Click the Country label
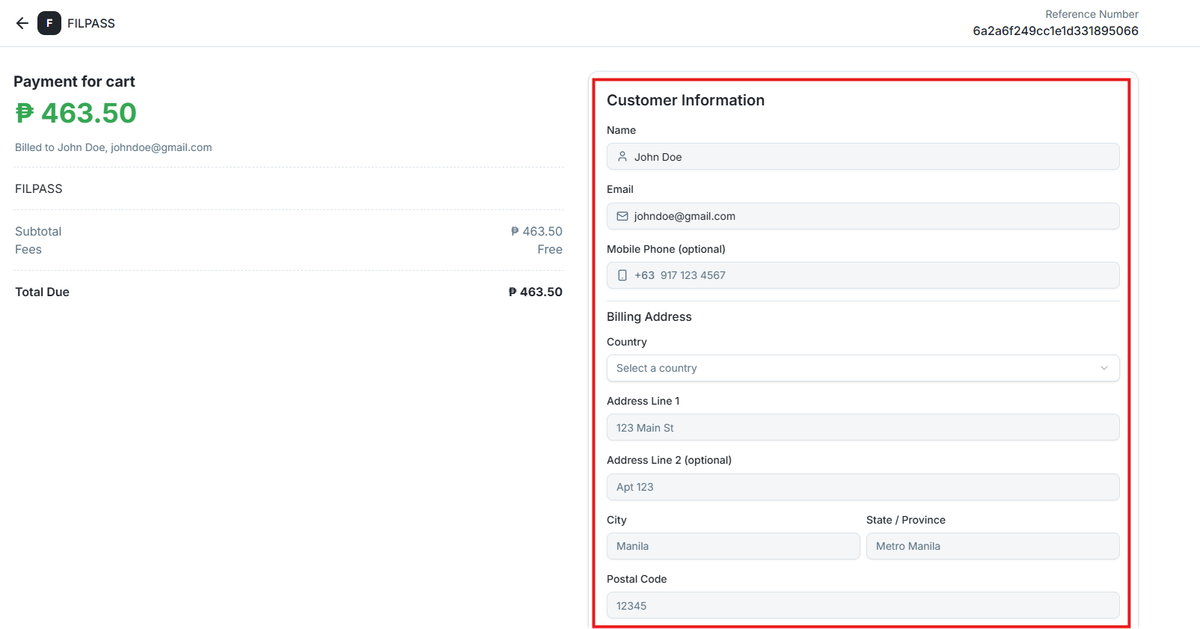The width and height of the screenshot is (1200, 629). pyautogui.click(x=627, y=342)
